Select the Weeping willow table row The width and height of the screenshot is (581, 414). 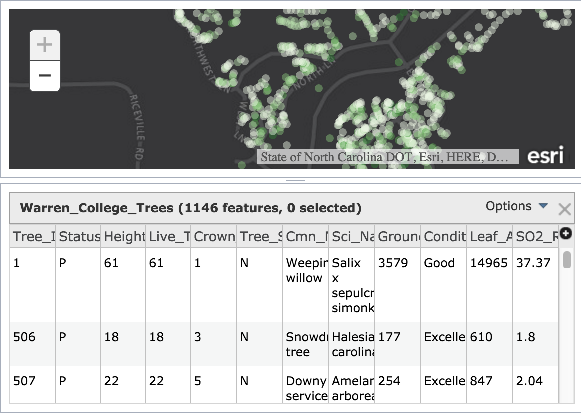(x=284, y=285)
